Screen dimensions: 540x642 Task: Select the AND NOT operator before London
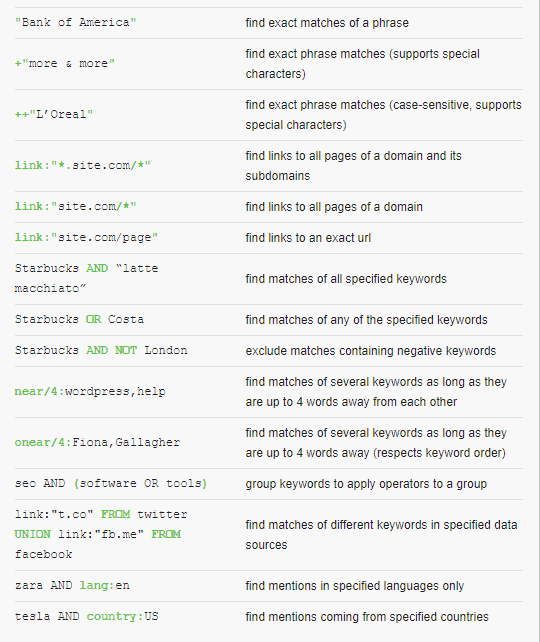coord(111,350)
